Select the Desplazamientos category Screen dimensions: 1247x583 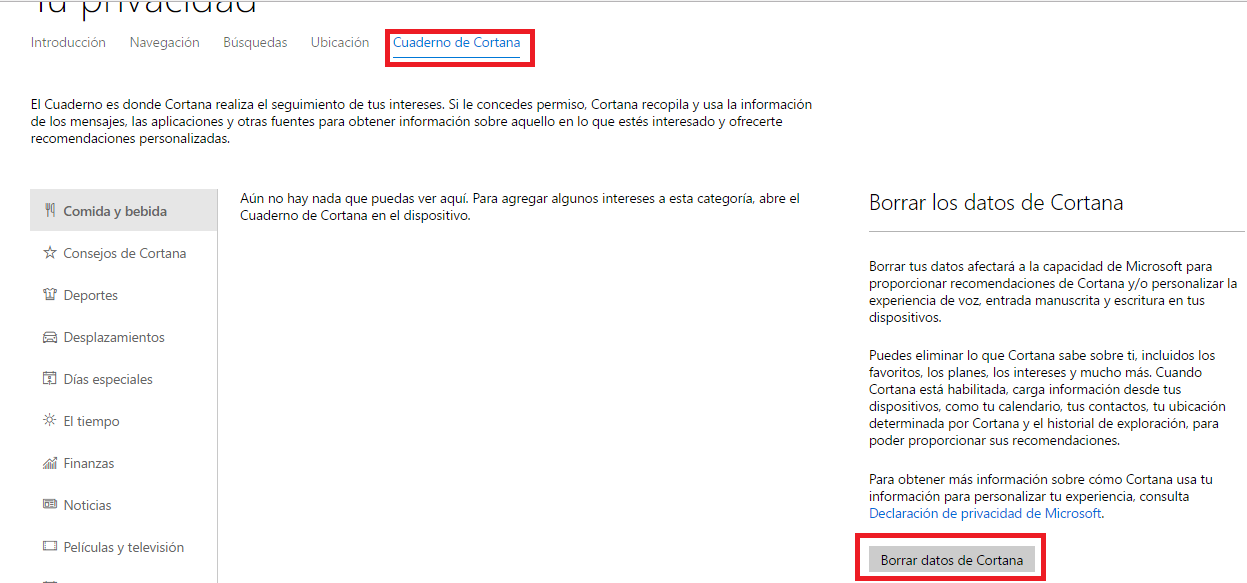(x=124, y=337)
